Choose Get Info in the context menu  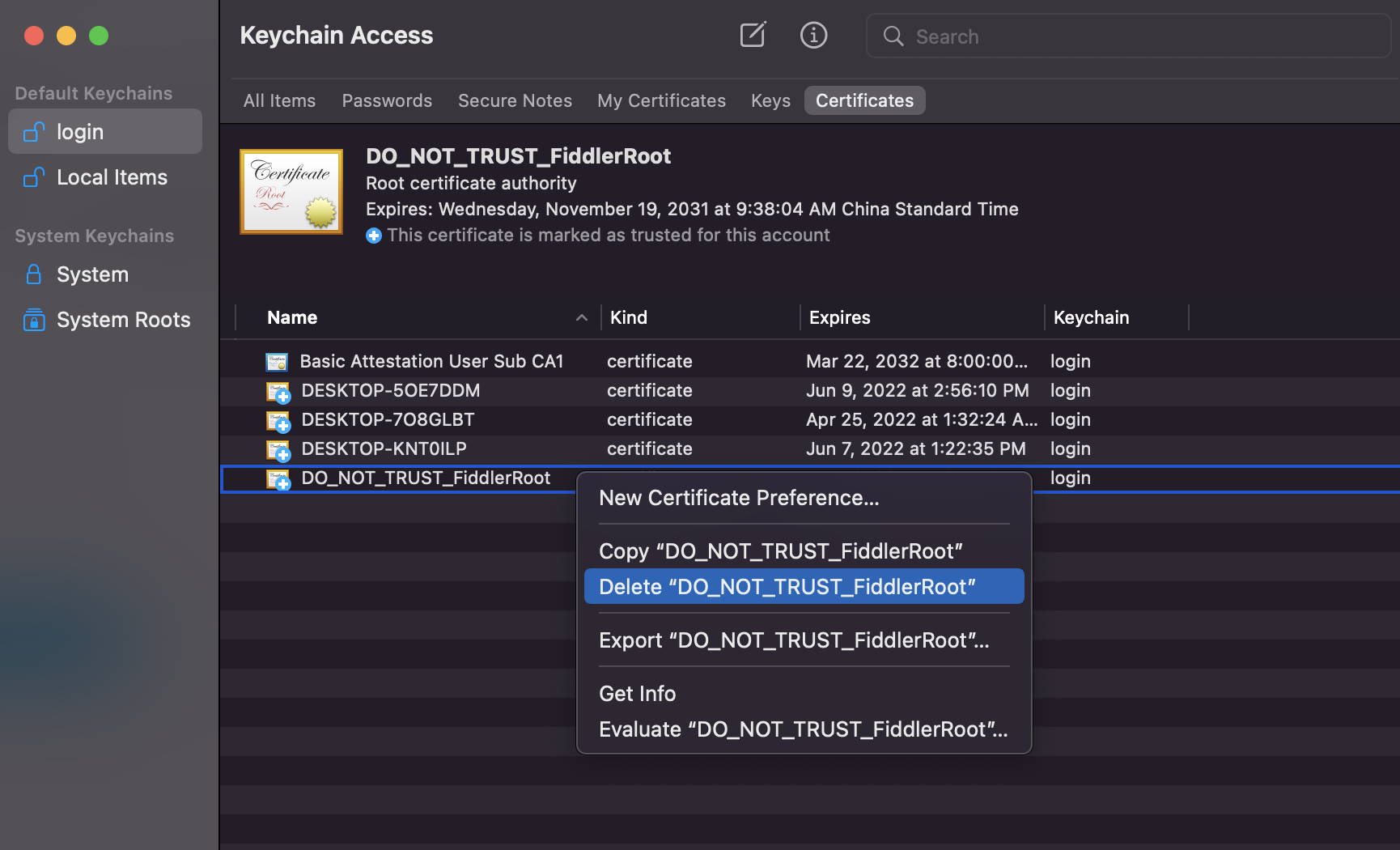638,694
